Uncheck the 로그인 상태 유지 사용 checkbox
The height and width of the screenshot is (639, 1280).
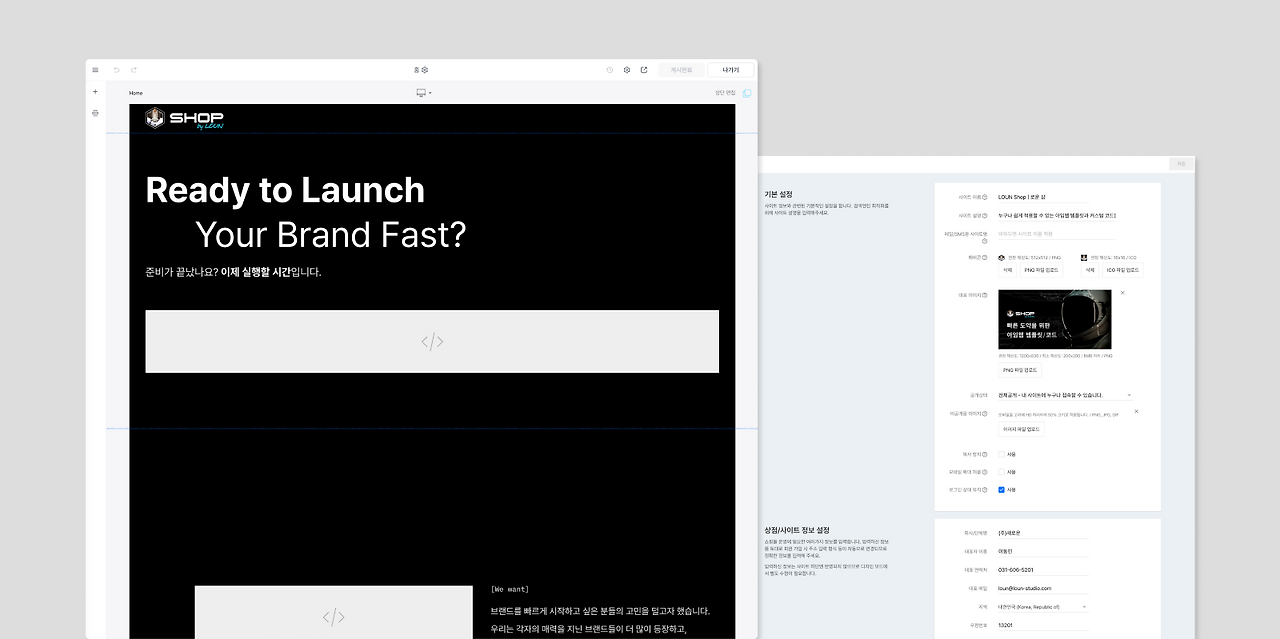(x=1001, y=490)
